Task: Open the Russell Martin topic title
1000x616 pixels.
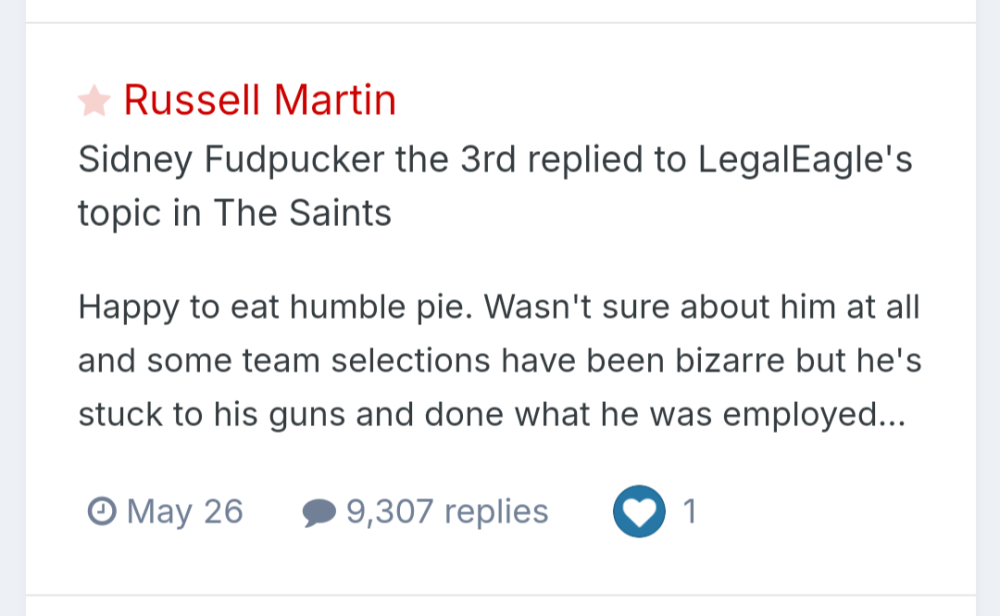Action: click(x=260, y=100)
